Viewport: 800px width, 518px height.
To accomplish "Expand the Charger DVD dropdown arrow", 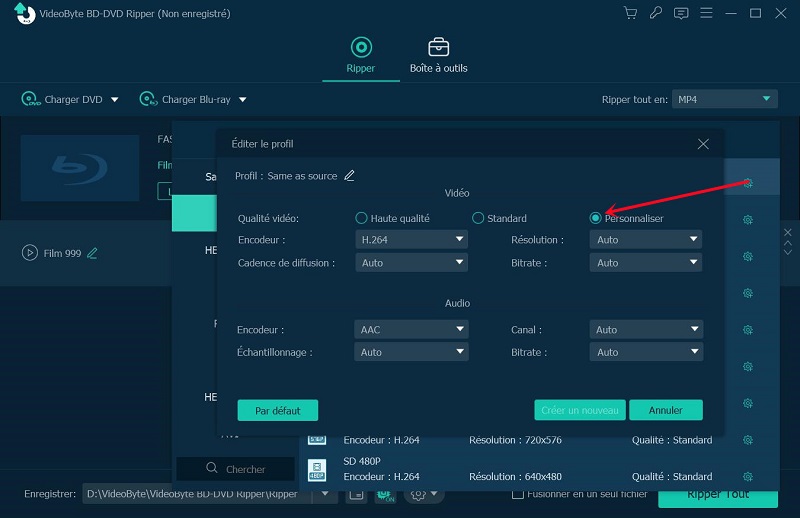I will [115, 100].
